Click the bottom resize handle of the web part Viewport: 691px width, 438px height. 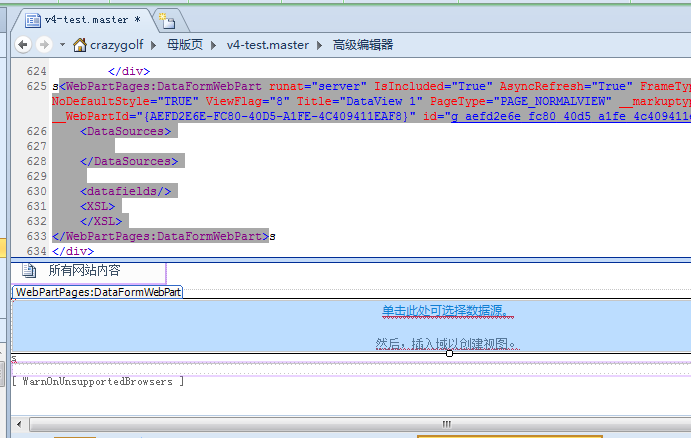[449, 353]
